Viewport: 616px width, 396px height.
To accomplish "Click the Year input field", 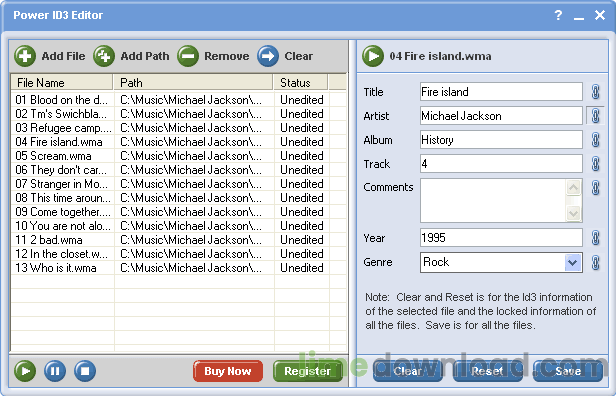I will point(501,238).
